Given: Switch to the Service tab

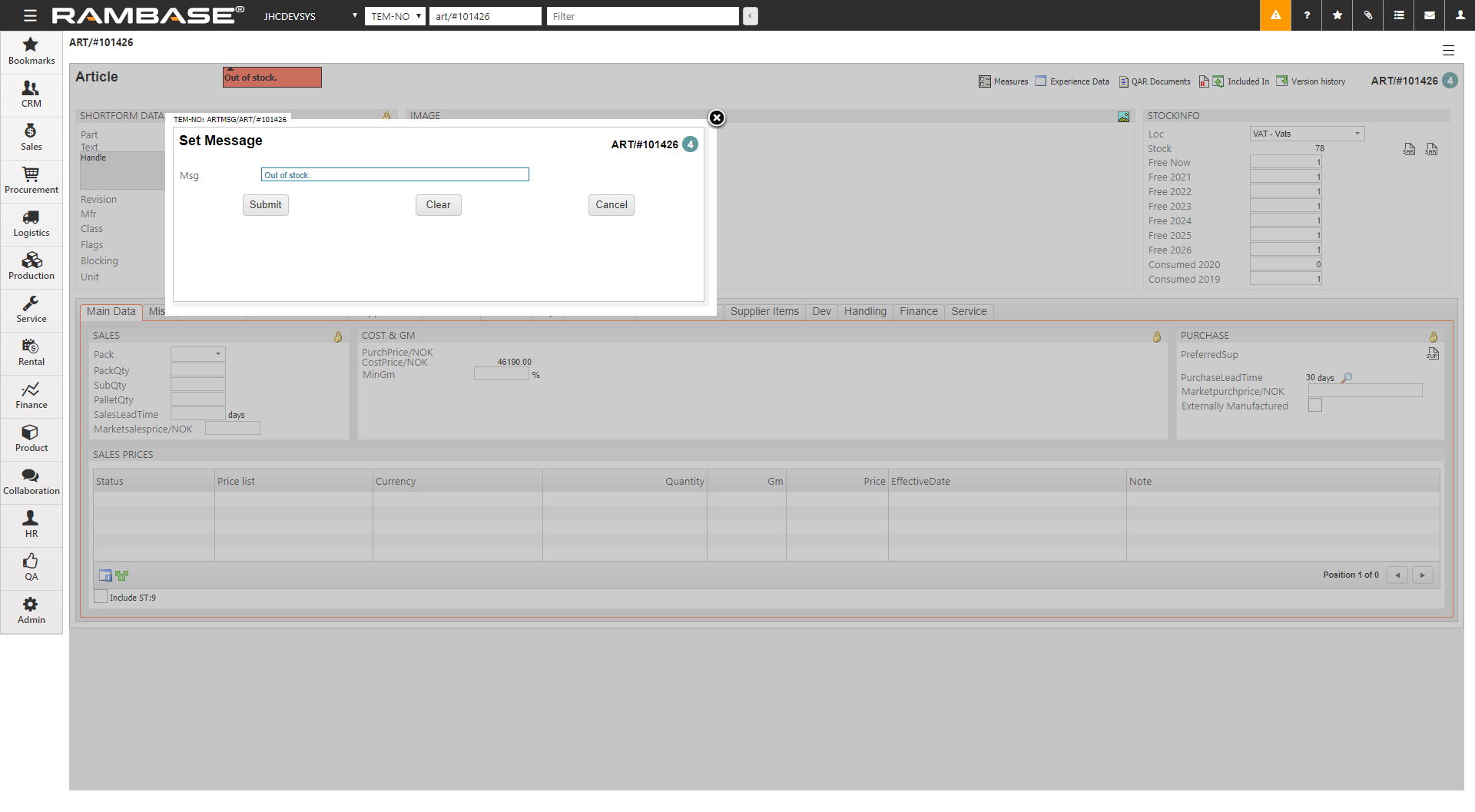Looking at the screenshot, I should click(969, 311).
